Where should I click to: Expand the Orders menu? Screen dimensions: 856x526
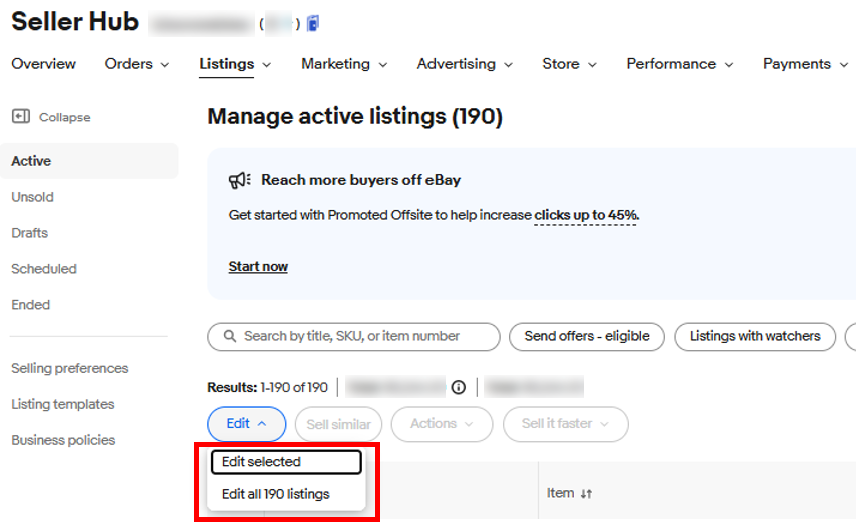[137, 64]
